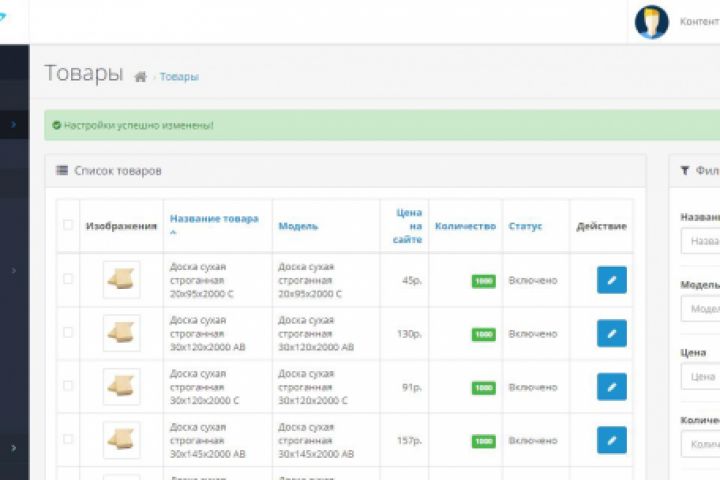
Task: Click the Список товаров list icon
Action: (62, 170)
